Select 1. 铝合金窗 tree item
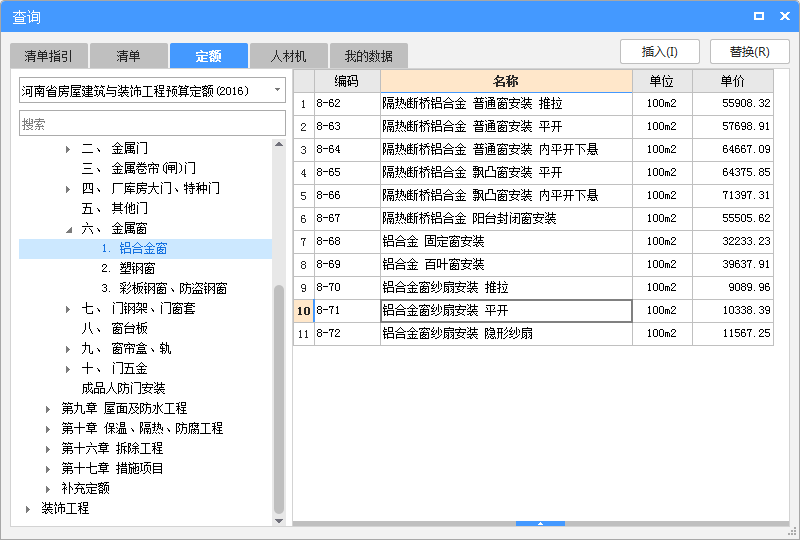800x540 pixels. 134,249
